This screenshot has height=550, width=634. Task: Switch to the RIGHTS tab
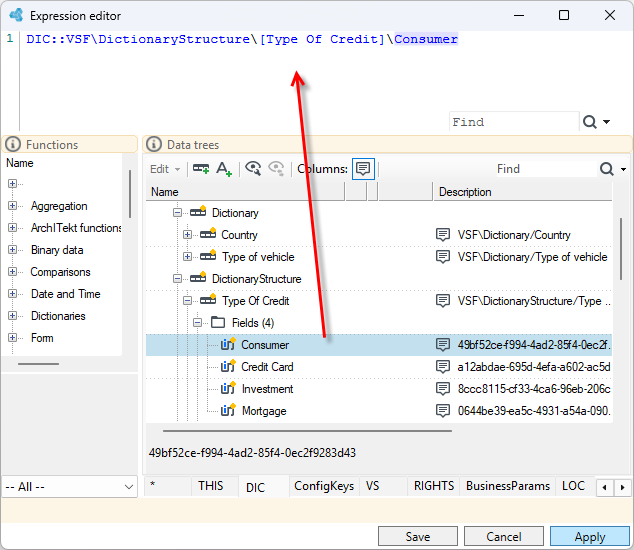click(x=434, y=486)
